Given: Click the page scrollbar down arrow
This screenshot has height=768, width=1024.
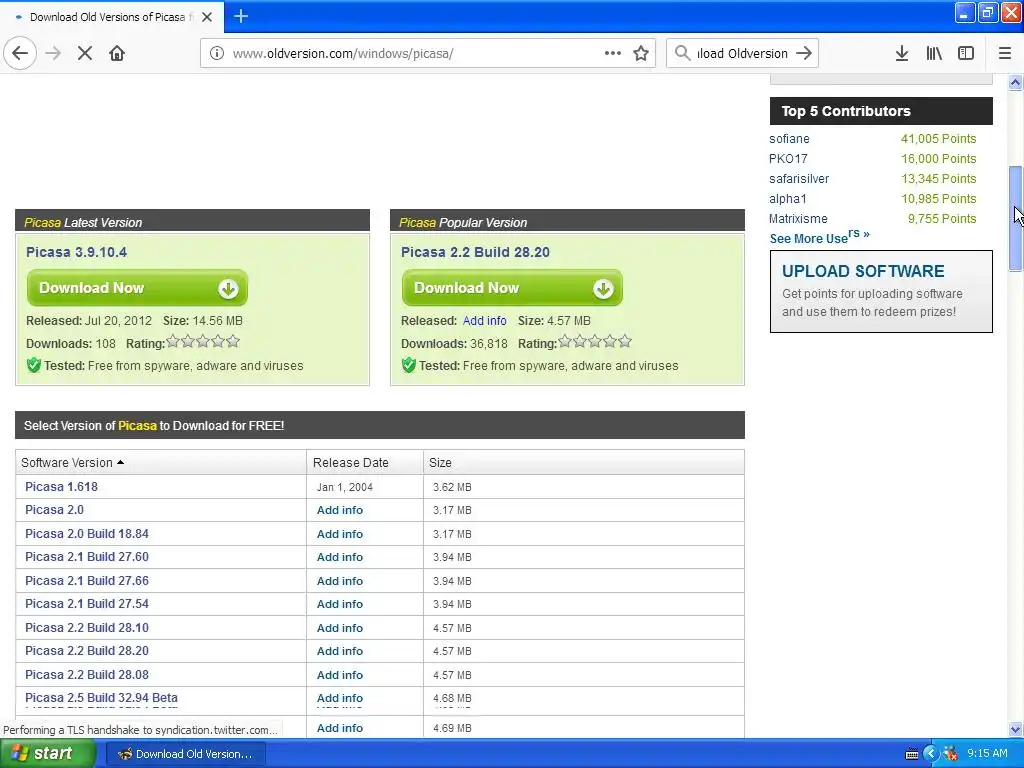Looking at the screenshot, I should (x=1015, y=729).
